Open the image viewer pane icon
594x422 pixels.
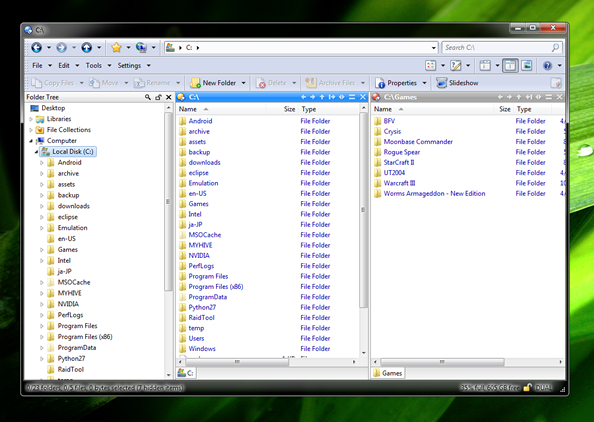[527, 66]
